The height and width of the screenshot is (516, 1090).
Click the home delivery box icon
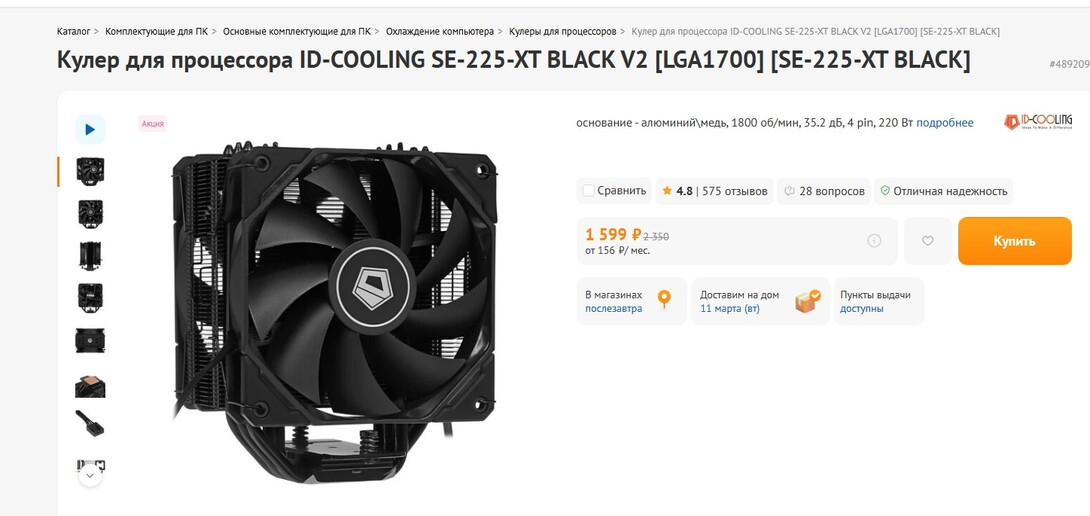click(807, 301)
